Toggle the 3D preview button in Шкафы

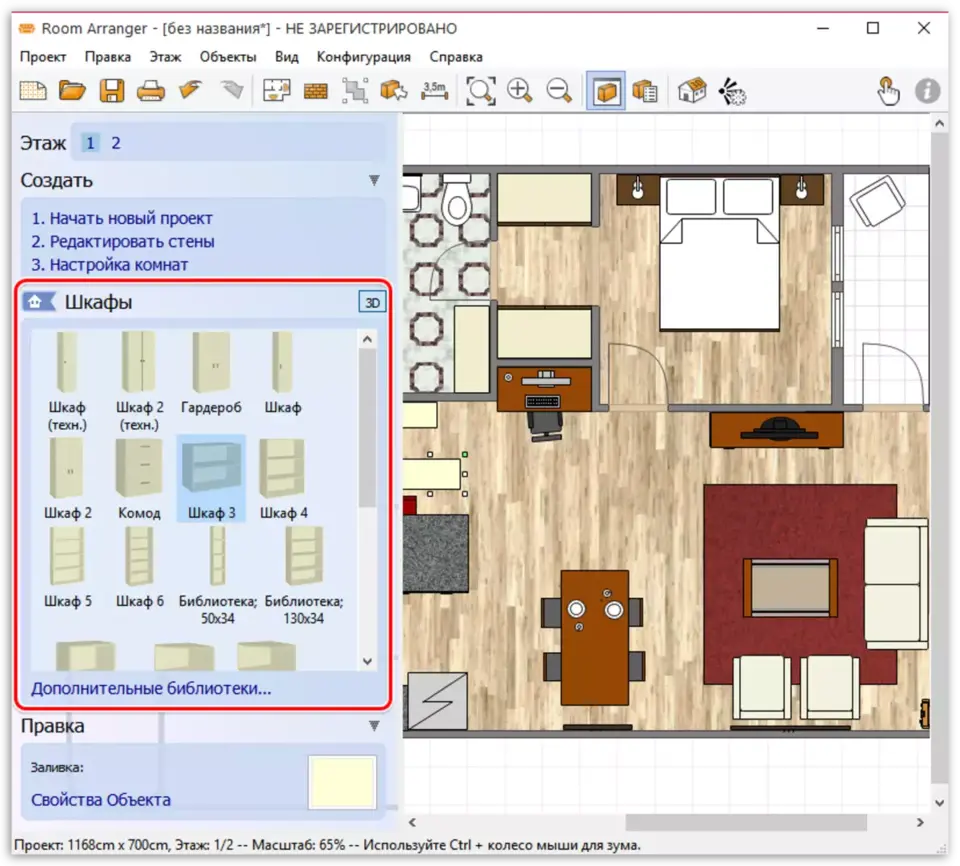coord(372,303)
